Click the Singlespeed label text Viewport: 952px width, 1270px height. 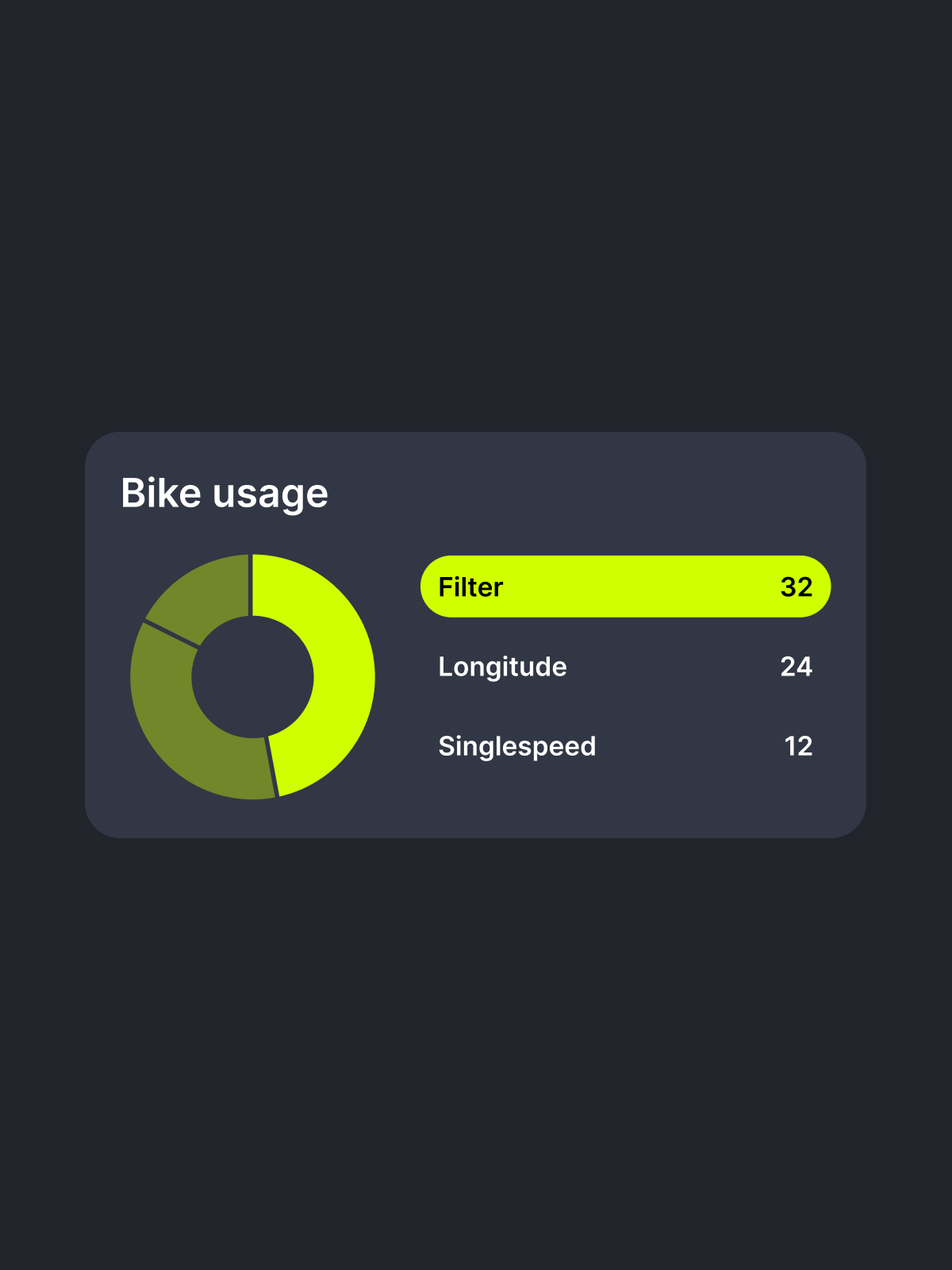517,746
